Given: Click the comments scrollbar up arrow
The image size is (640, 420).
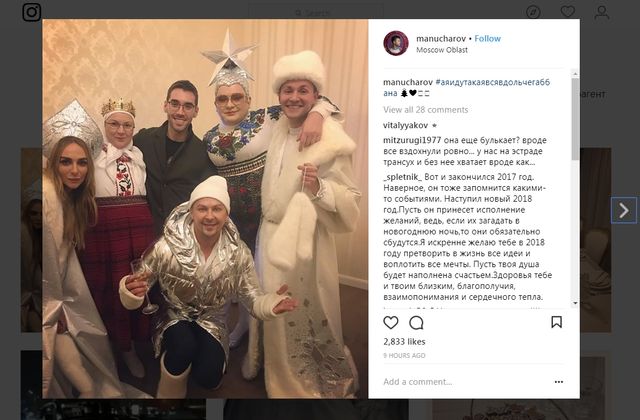Looking at the screenshot, I should [575, 74].
